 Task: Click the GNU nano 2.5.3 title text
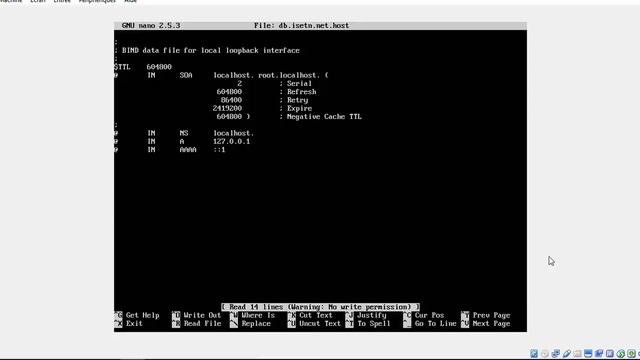151,25
